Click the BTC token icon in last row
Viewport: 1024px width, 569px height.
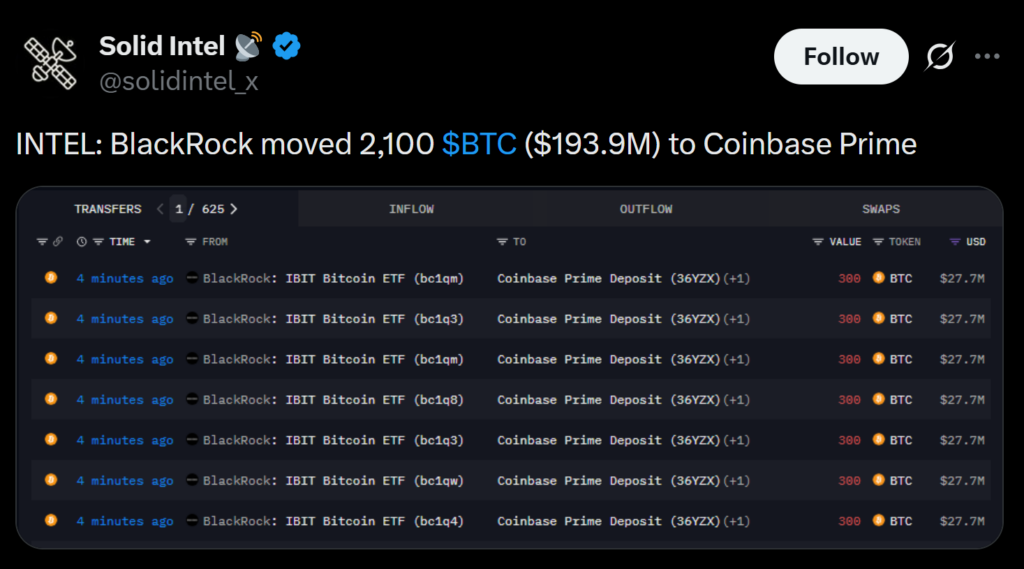click(879, 521)
